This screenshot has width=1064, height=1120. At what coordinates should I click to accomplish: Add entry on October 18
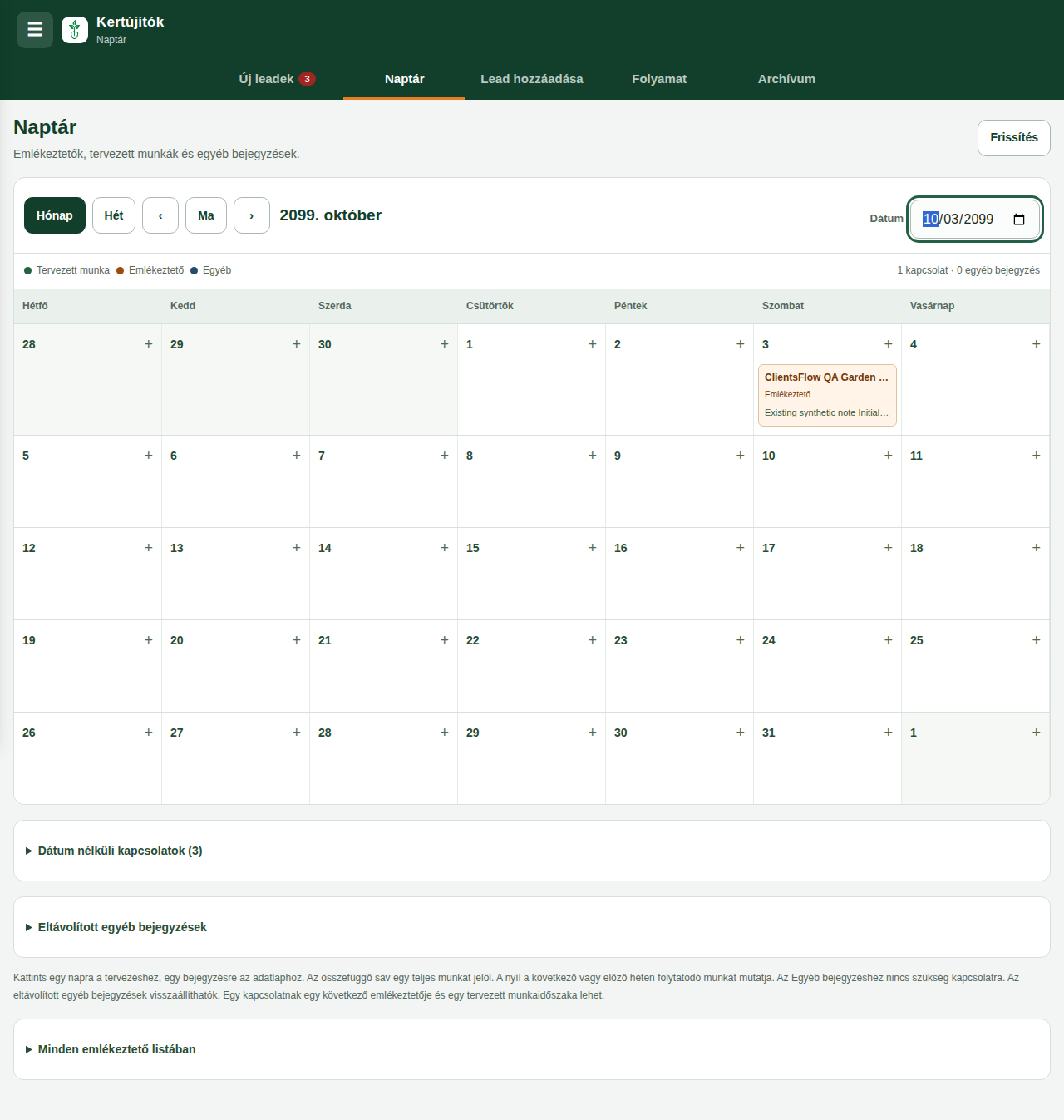click(1037, 548)
